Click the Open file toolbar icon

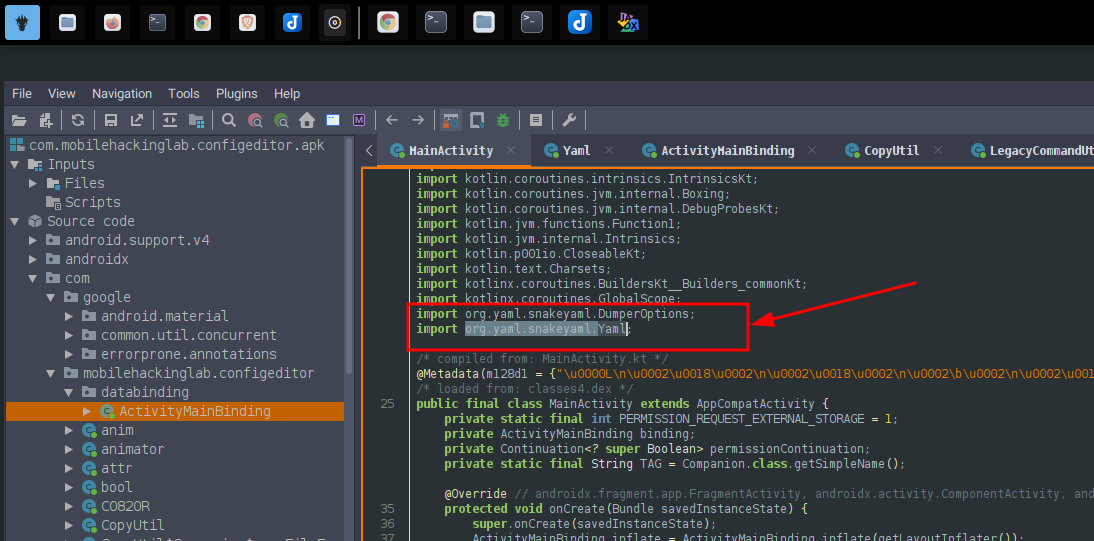point(20,120)
